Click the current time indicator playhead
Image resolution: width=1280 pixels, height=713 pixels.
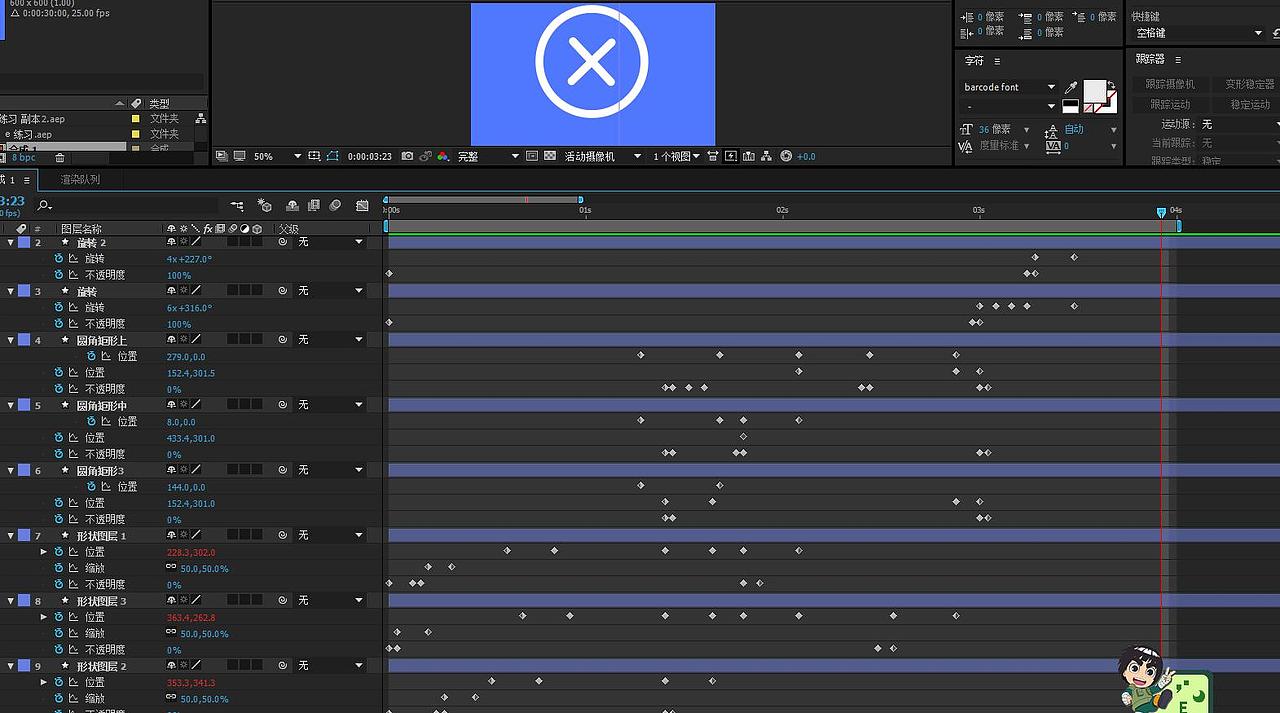(1161, 212)
